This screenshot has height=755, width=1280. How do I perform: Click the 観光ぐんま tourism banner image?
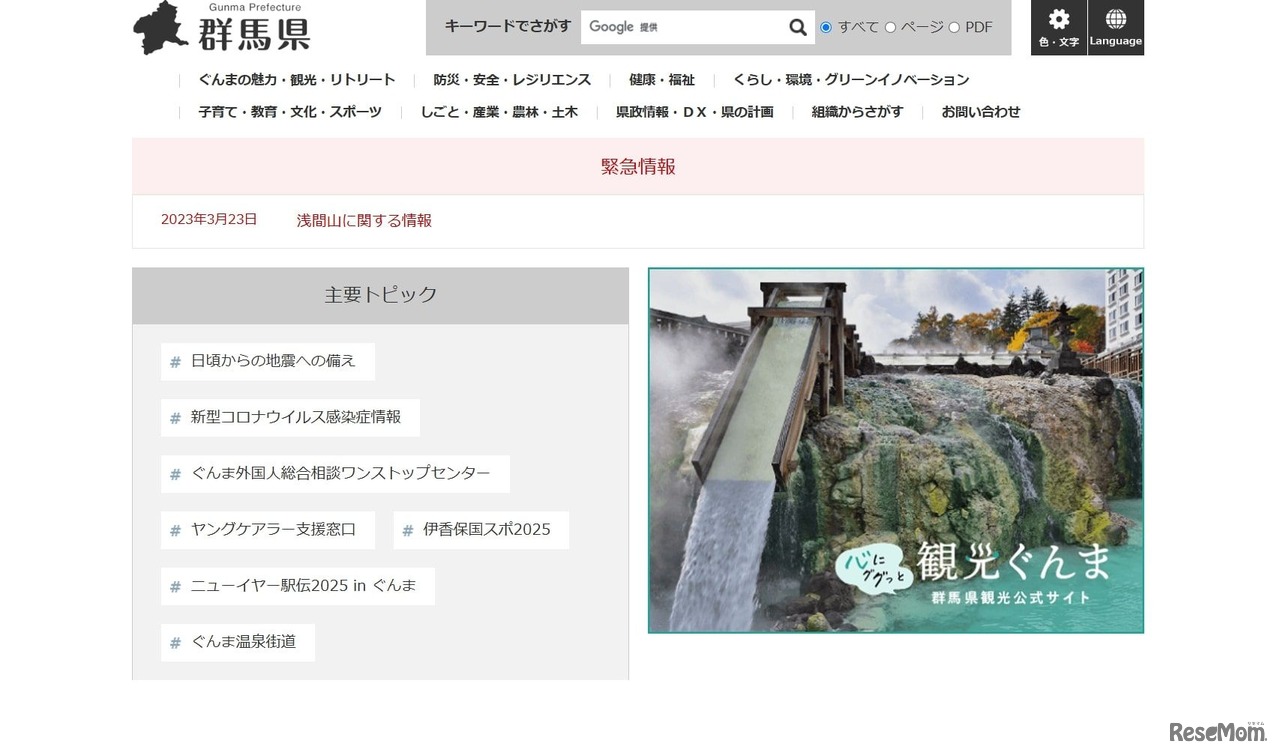click(896, 450)
